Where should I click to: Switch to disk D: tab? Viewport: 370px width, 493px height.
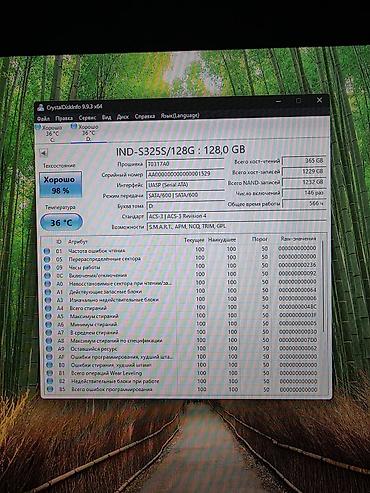coord(88,133)
